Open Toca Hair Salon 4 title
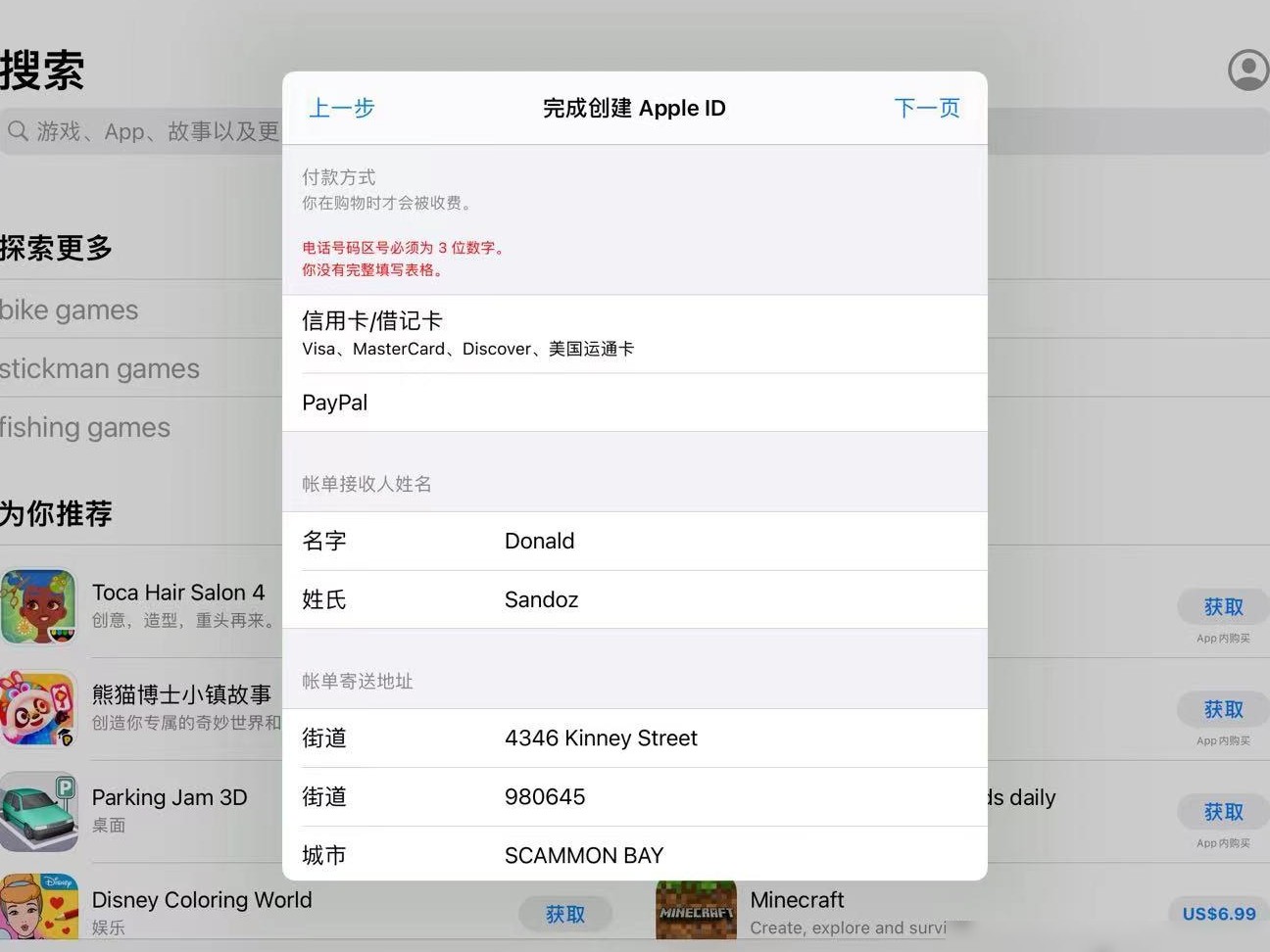 178,593
